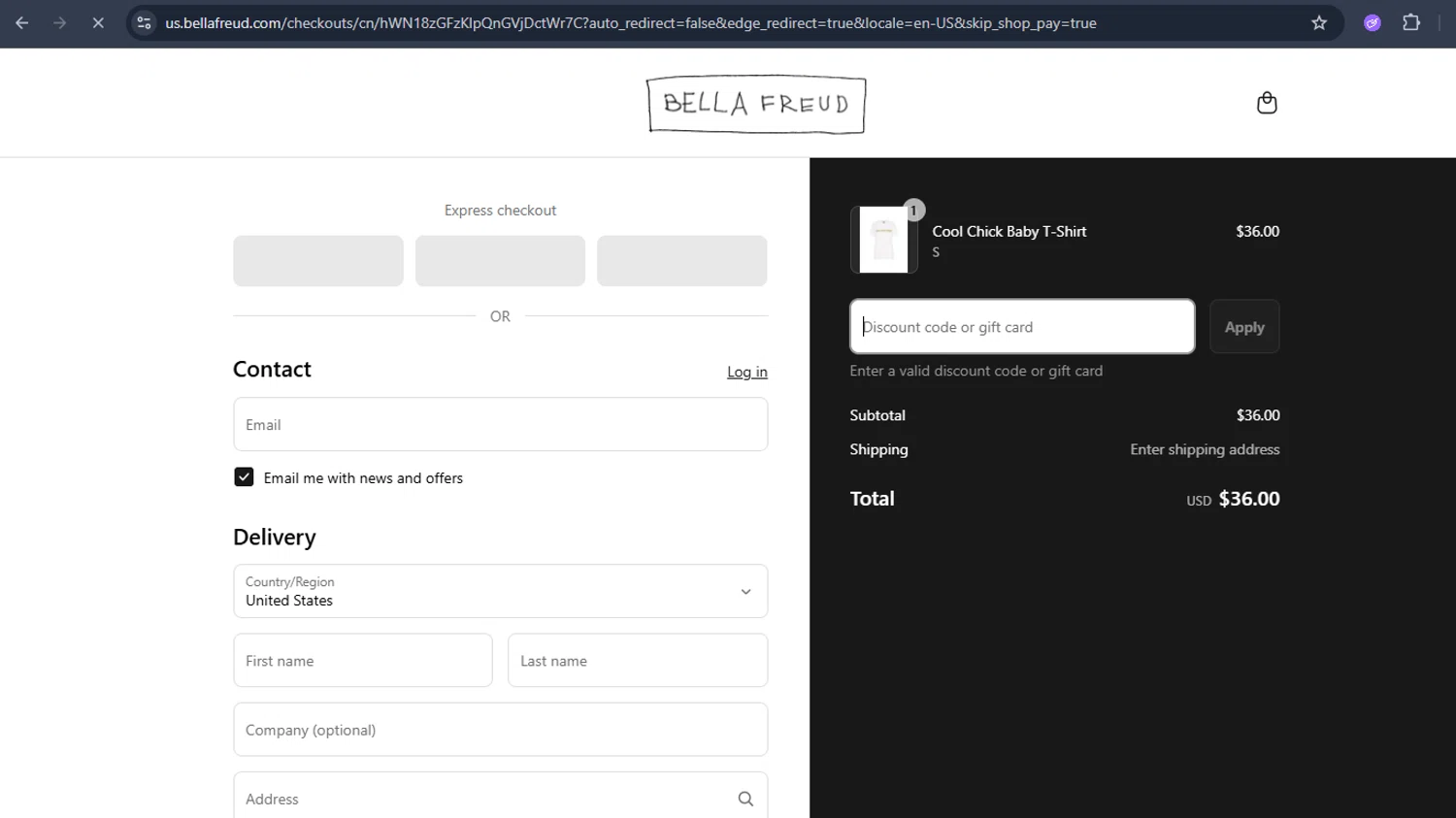Click the quantity badge on the product thumbnail
The width and height of the screenshot is (1456, 818).
pos(913,211)
